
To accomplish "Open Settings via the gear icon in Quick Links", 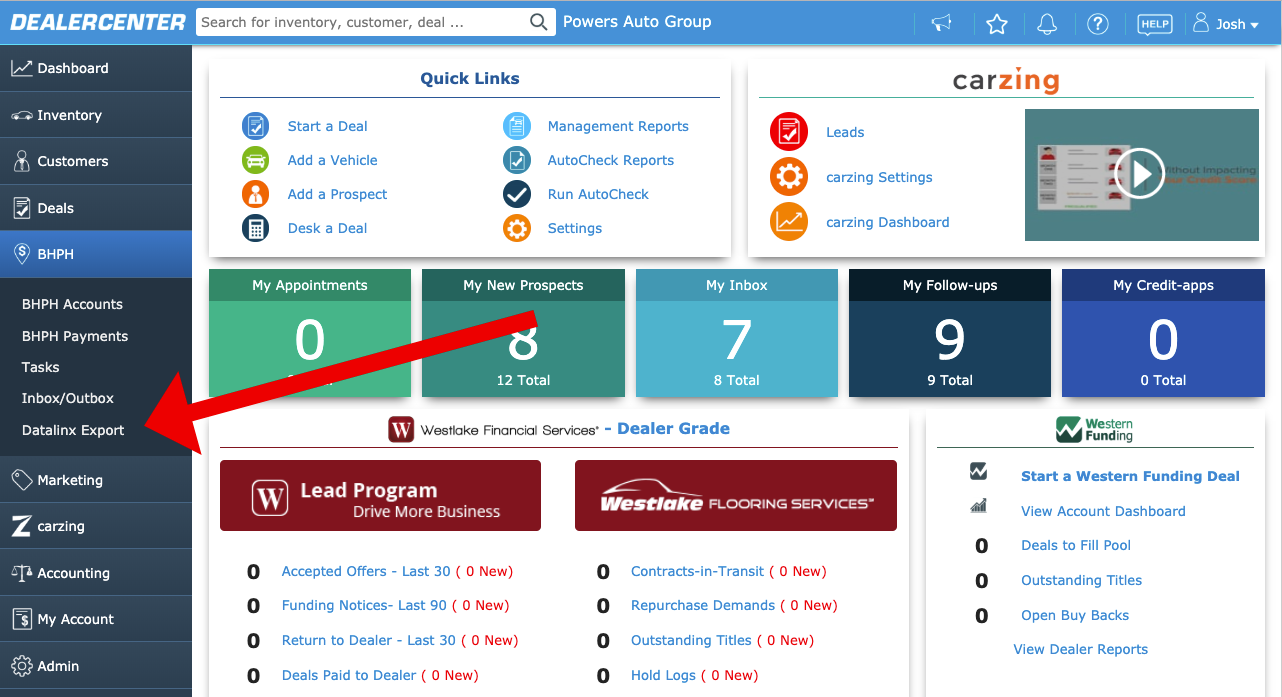I will (x=516, y=228).
